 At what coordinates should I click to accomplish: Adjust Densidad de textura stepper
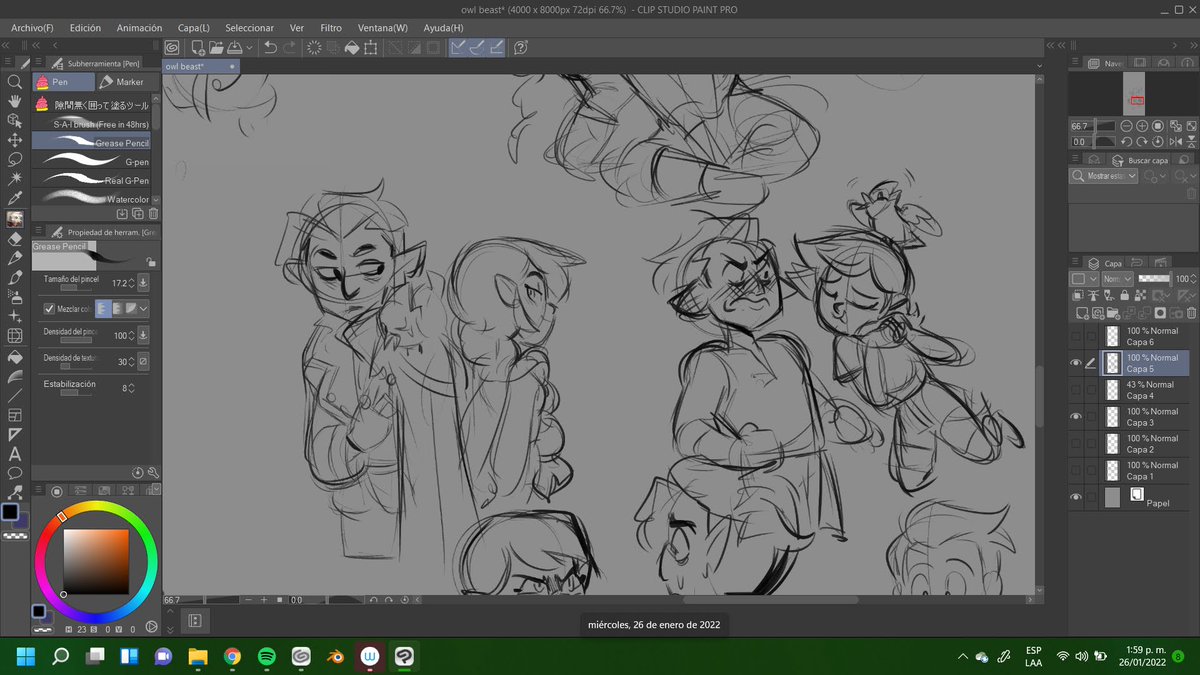[x=133, y=361]
